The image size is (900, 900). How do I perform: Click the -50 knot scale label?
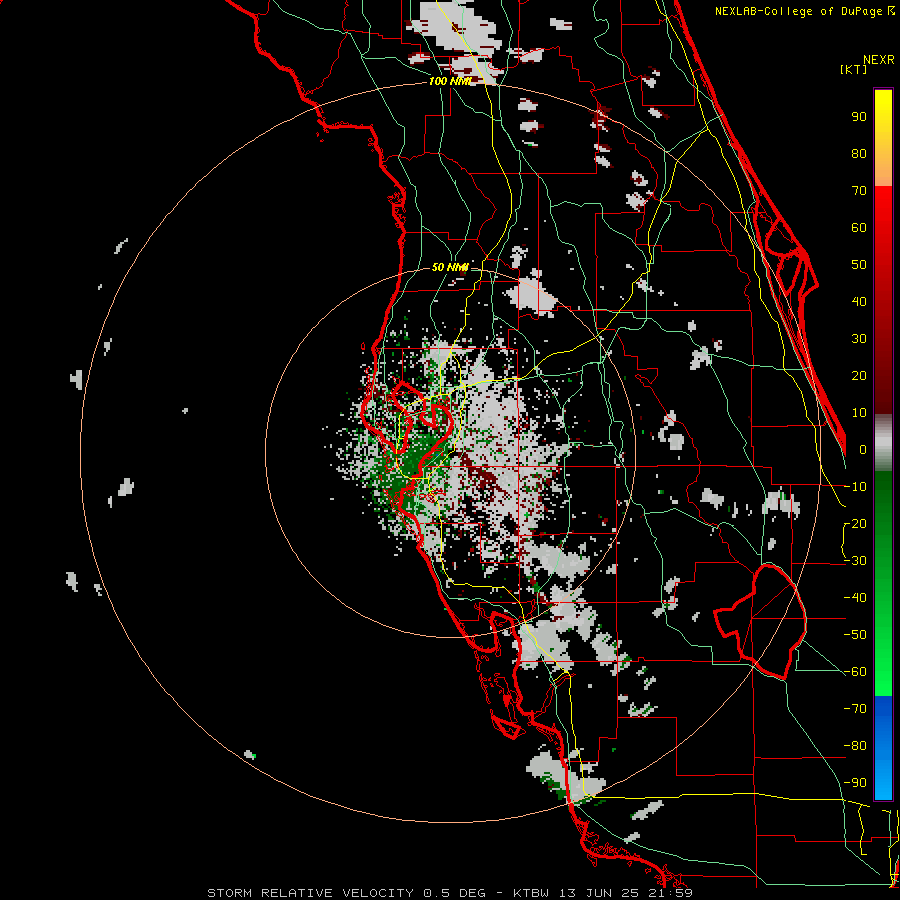855,635
